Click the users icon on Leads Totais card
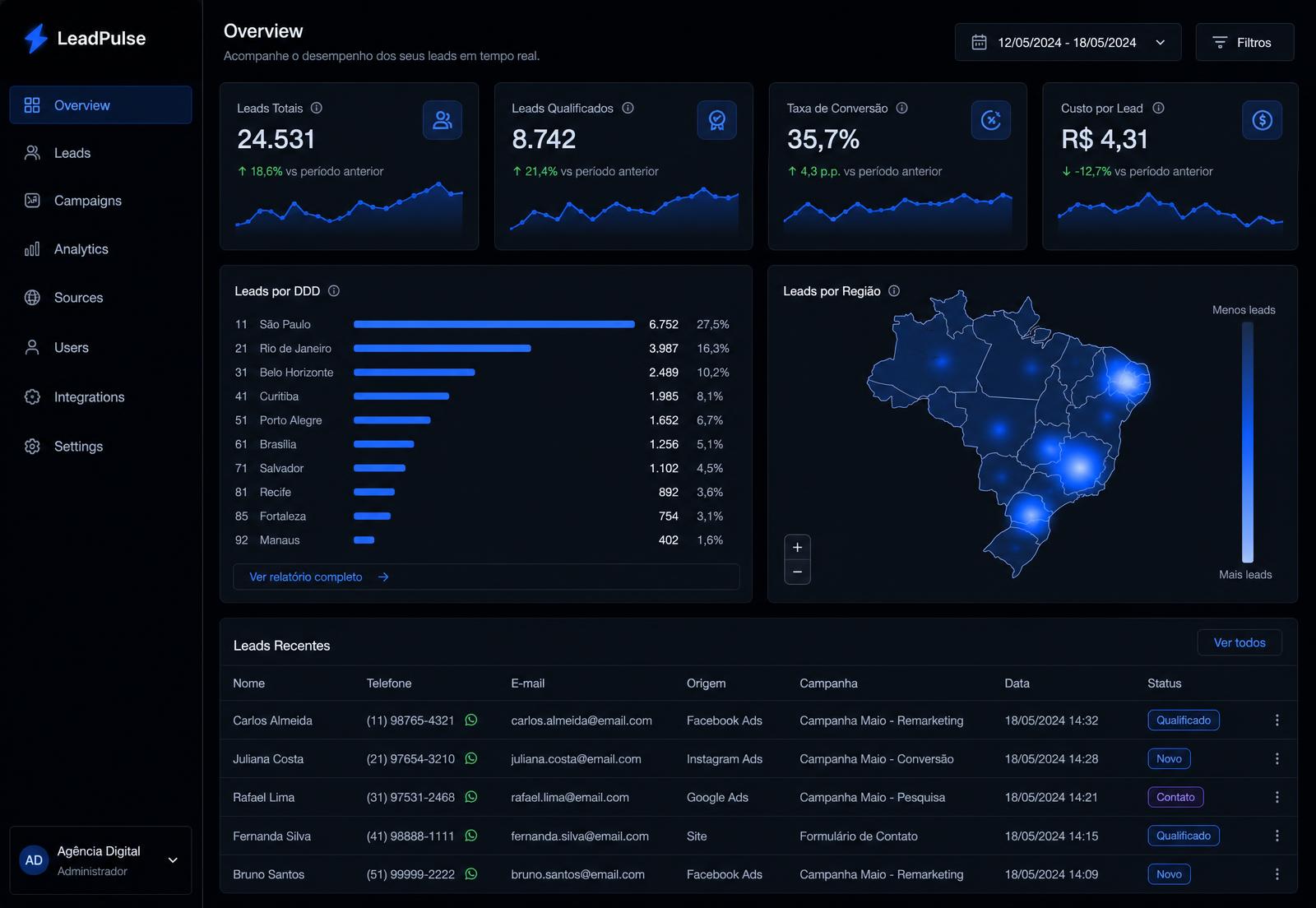 pyautogui.click(x=443, y=120)
